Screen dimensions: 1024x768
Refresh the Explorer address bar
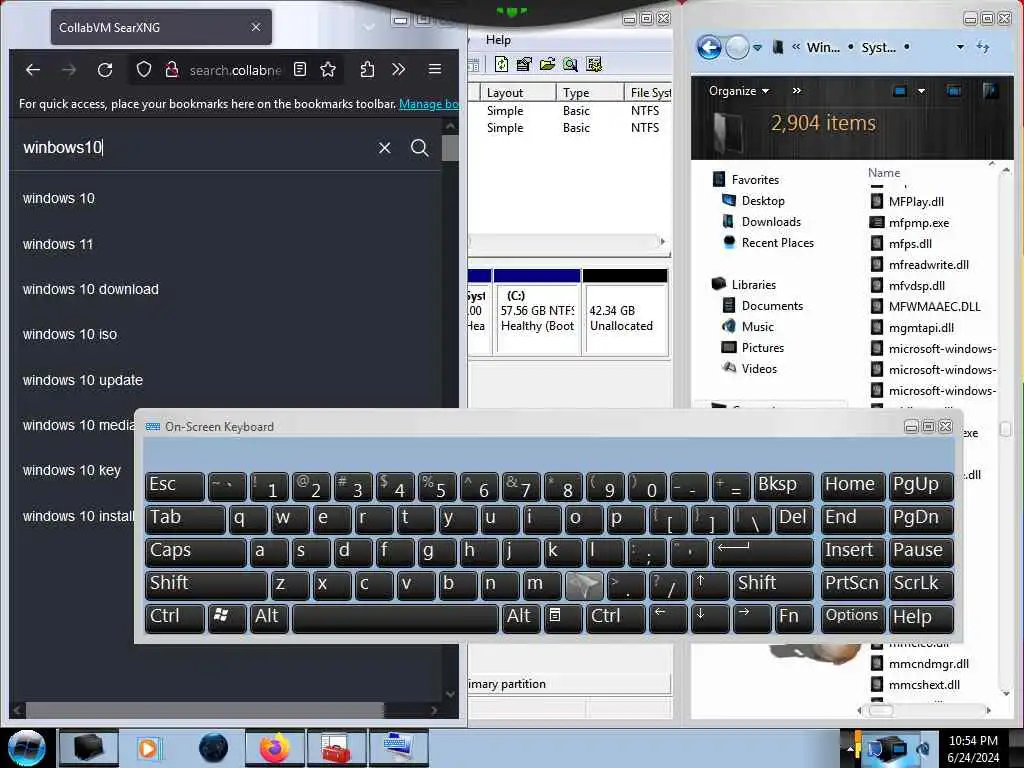pyautogui.click(x=983, y=46)
